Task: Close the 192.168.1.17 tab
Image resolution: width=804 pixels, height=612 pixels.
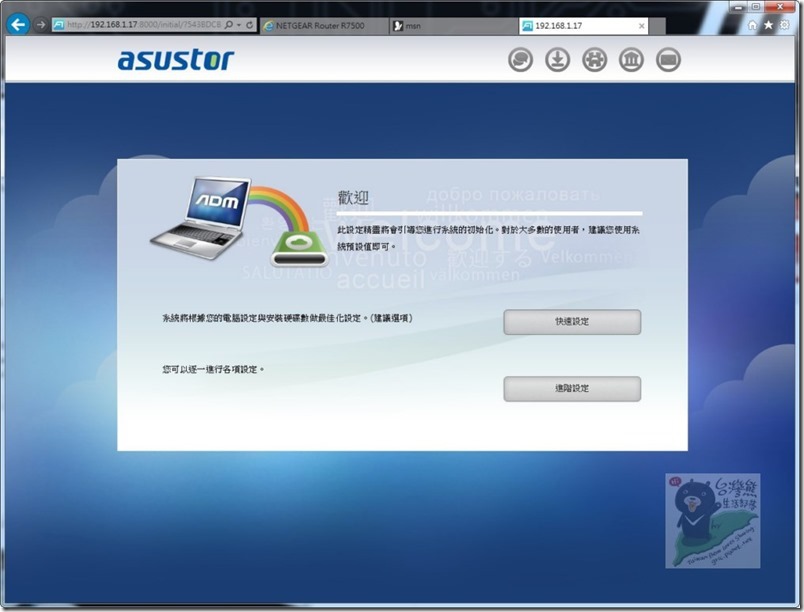Action: pyautogui.click(x=641, y=26)
